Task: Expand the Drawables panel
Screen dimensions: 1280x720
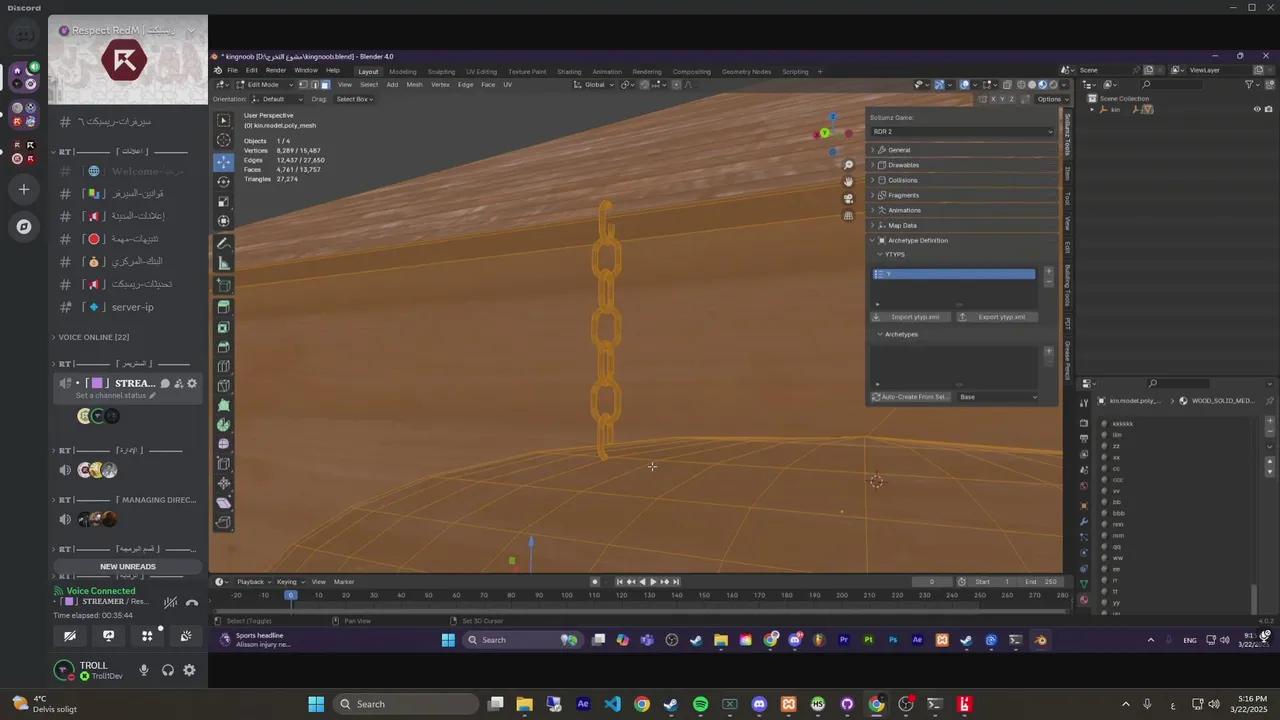Action: (x=903, y=165)
